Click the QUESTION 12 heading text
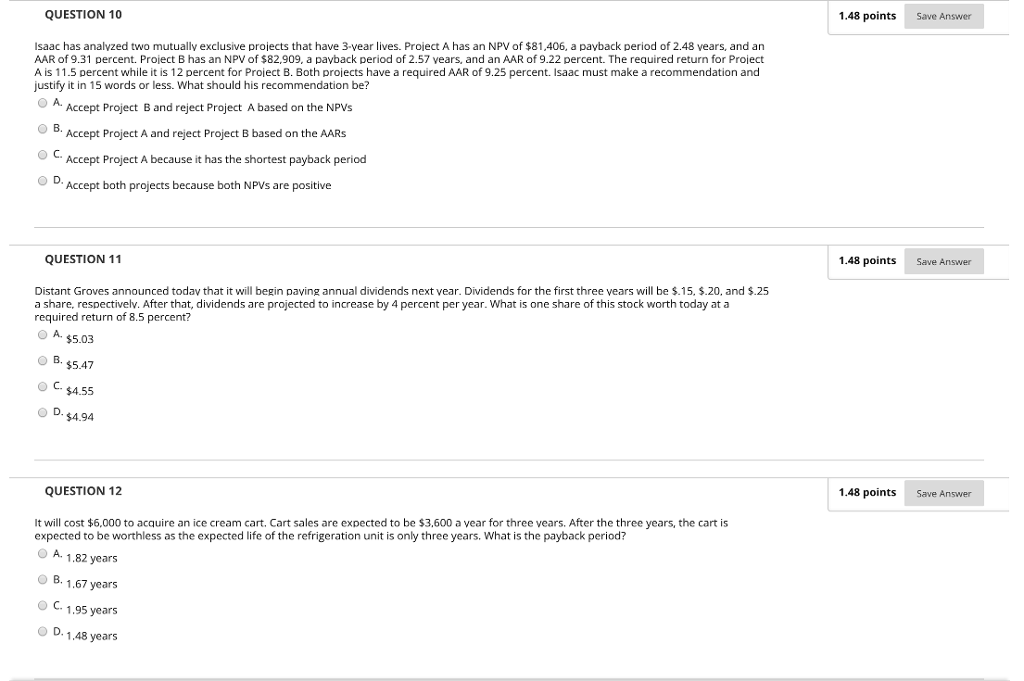 82,491
